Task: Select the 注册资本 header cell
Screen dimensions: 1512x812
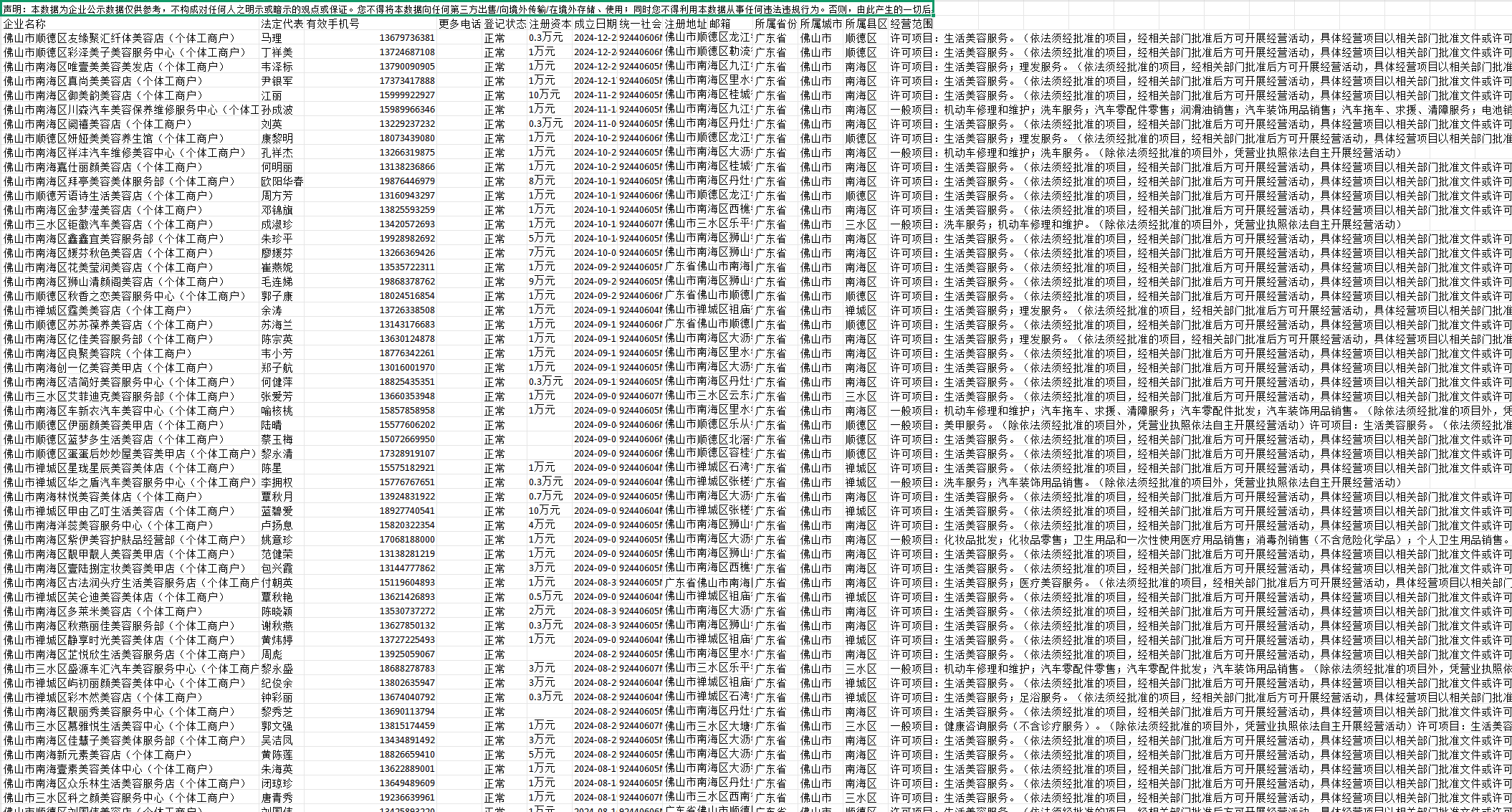Action: (550, 24)
